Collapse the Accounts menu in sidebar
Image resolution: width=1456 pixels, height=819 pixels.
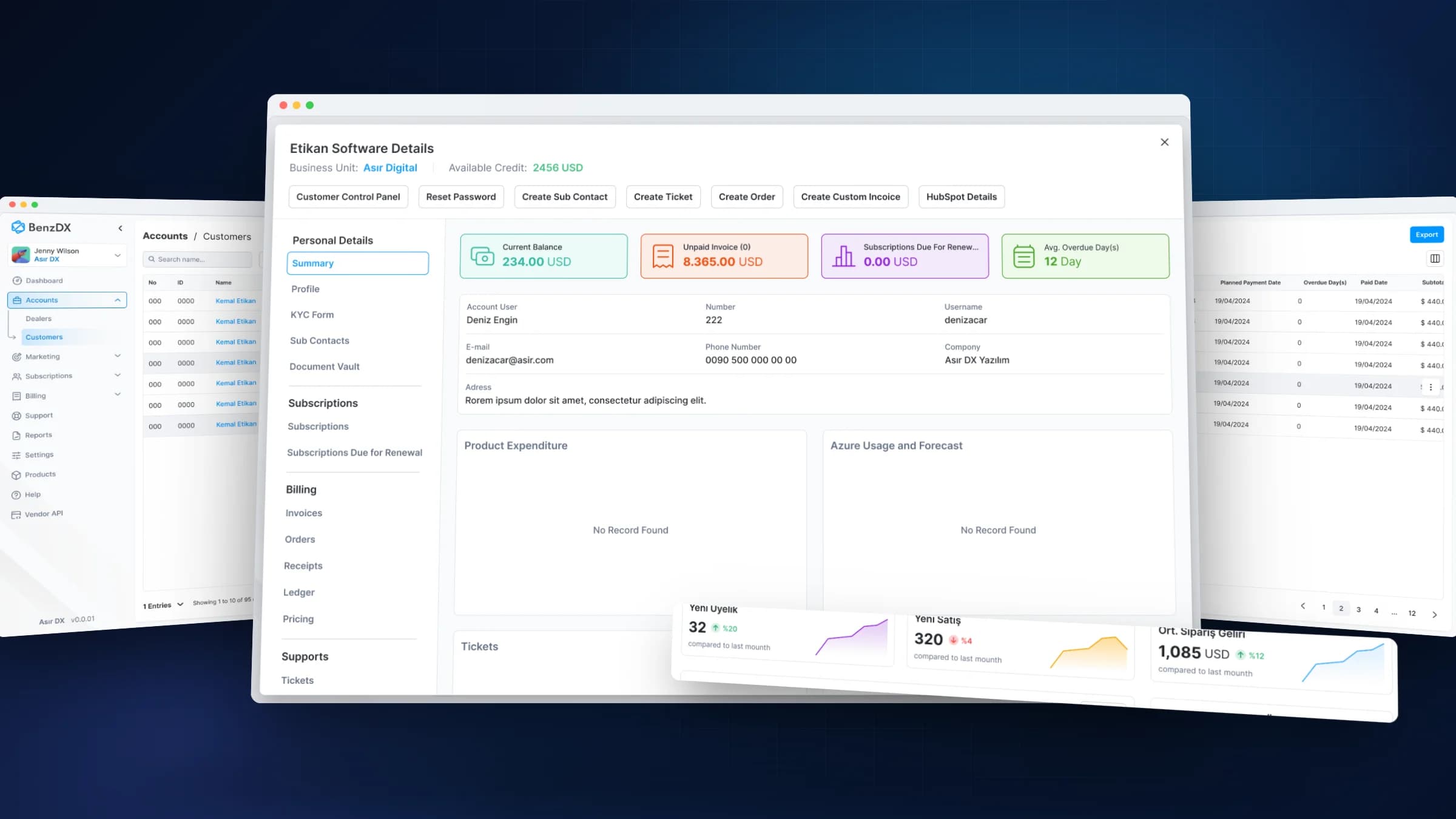(x=117, y=300)
